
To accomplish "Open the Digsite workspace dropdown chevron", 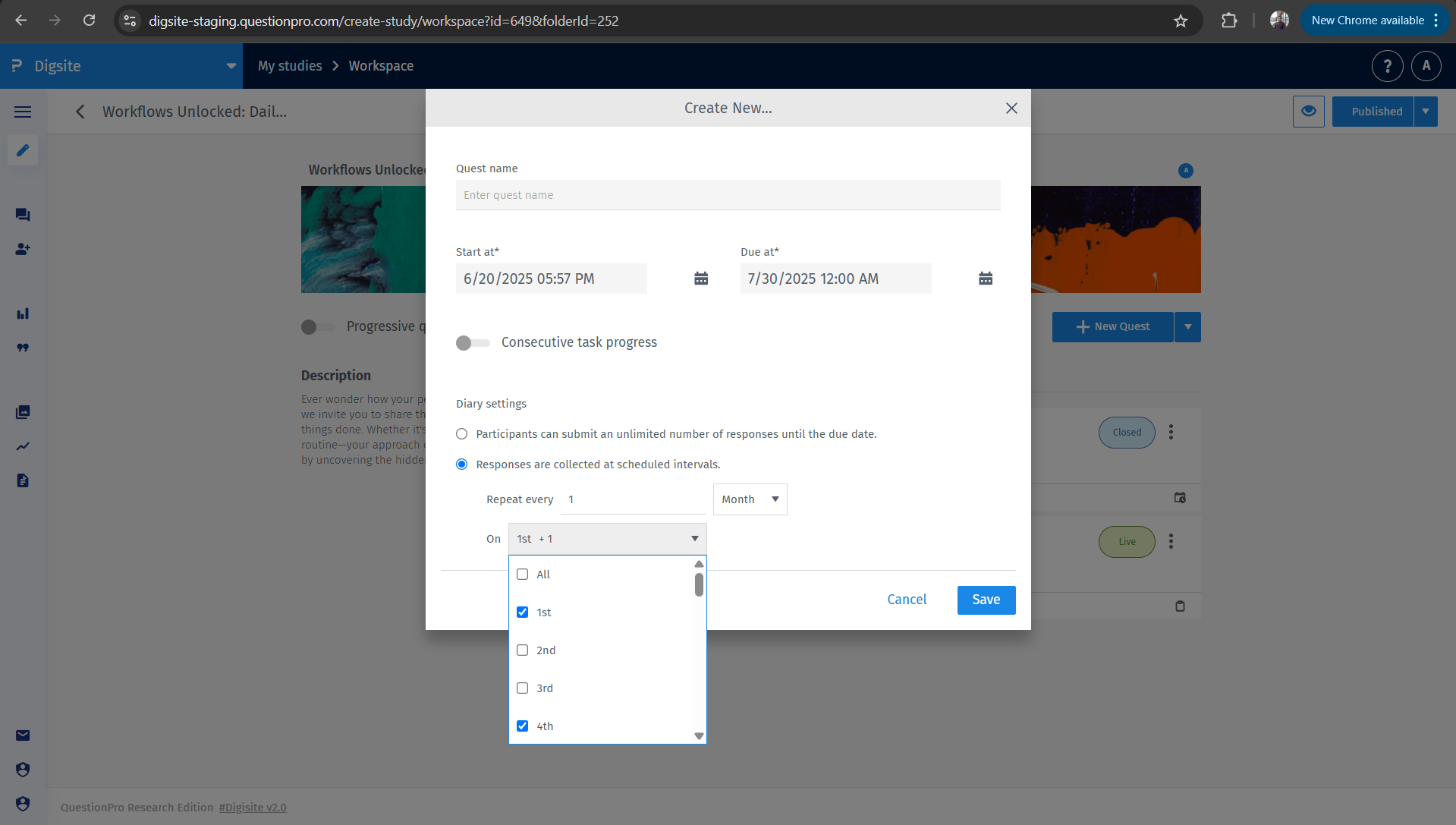I will (x=231, y=66).
